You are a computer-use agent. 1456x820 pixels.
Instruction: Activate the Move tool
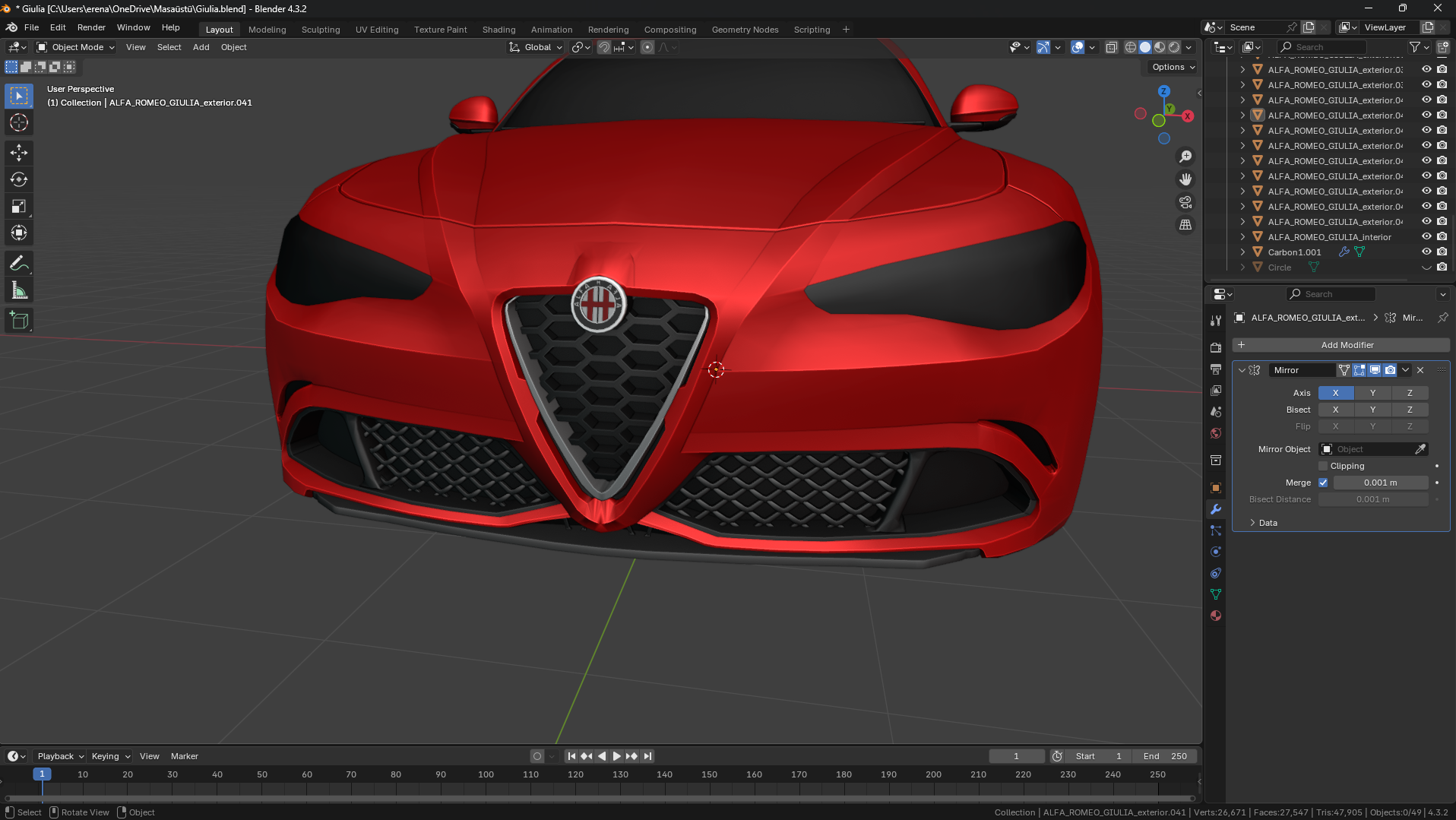pos(19,153)
